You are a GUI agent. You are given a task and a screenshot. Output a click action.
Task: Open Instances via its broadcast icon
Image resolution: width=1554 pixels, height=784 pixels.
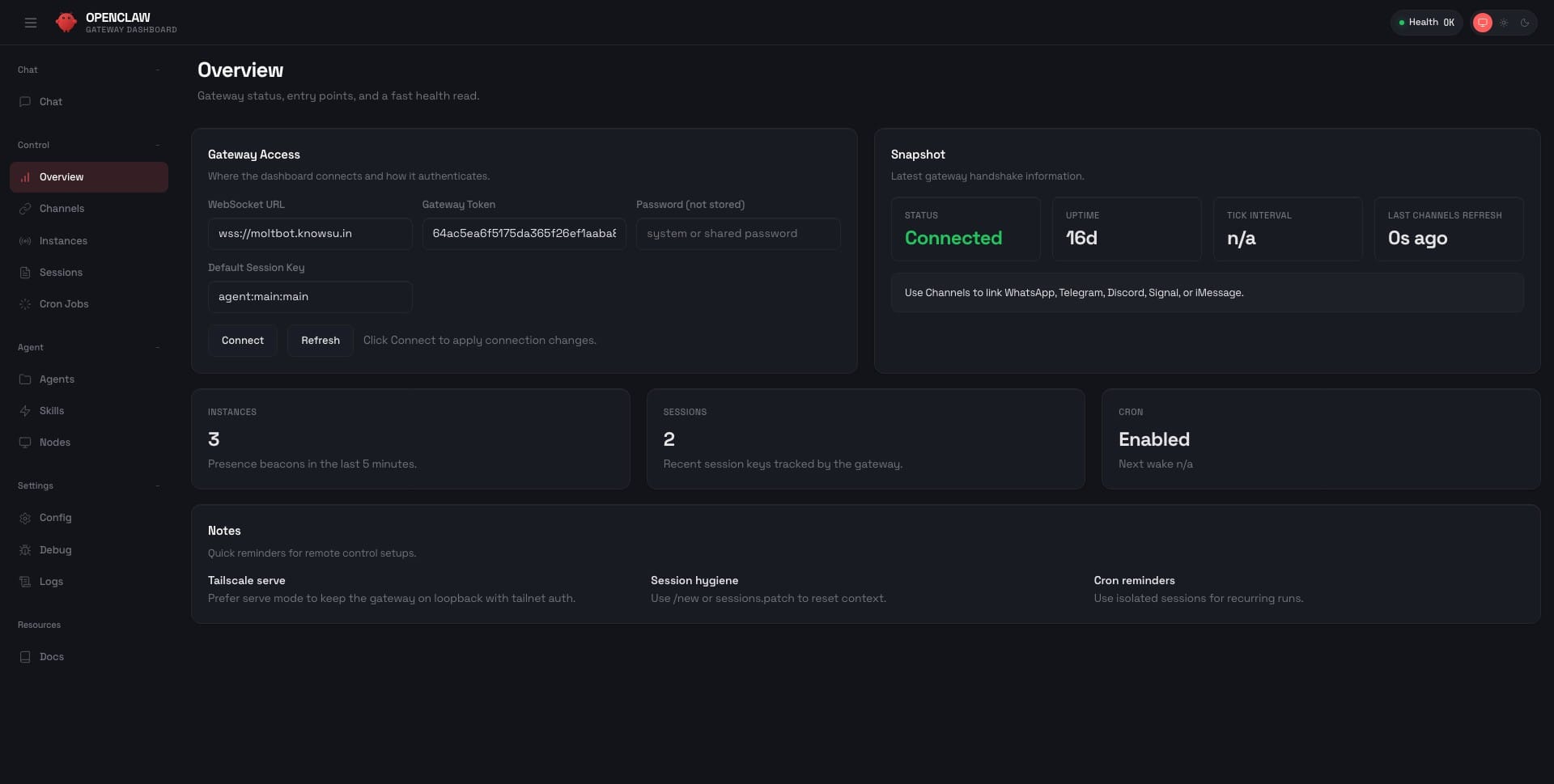25,241
